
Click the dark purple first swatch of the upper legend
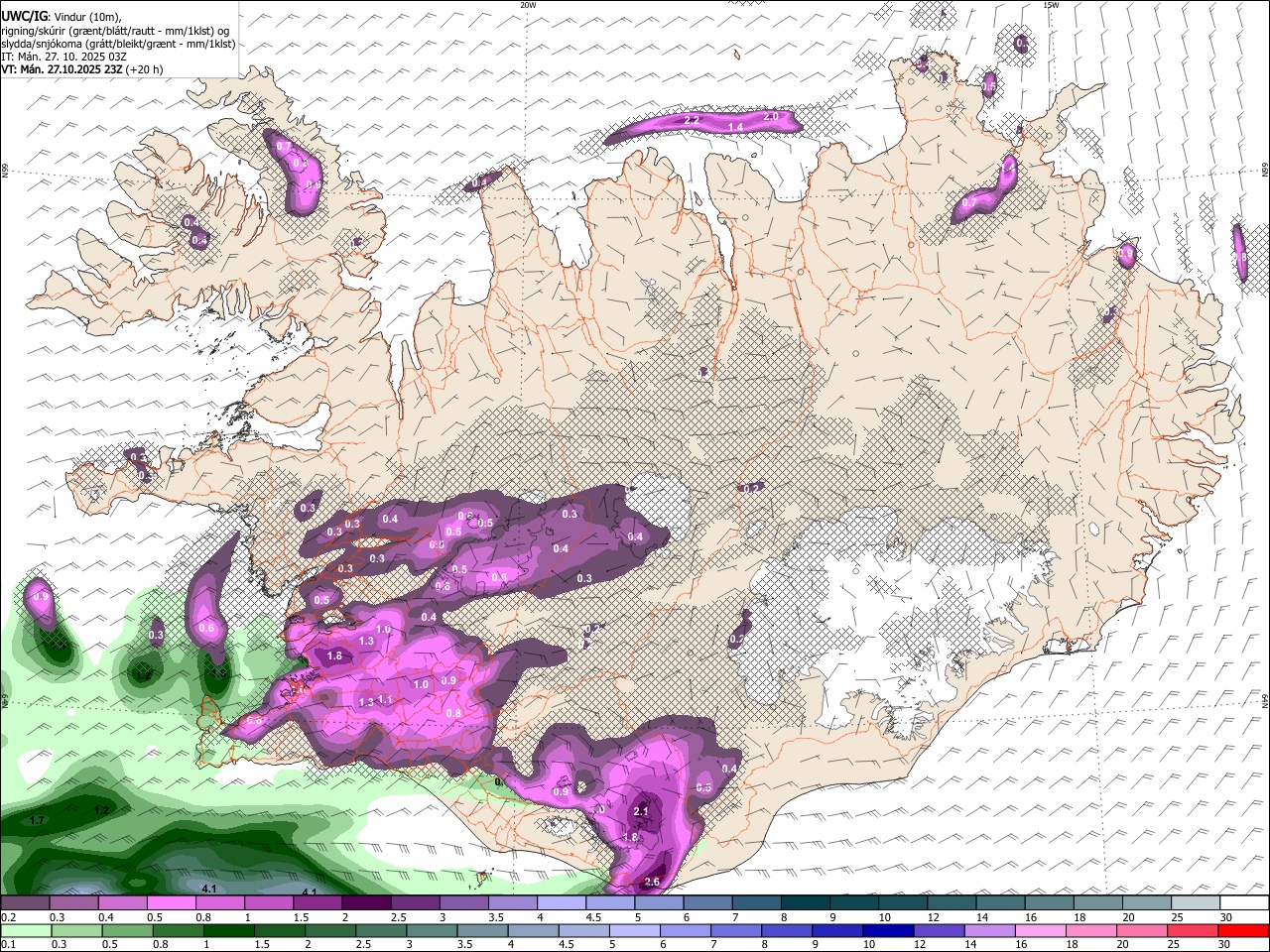pyautogui.click(x=27, y=903)
